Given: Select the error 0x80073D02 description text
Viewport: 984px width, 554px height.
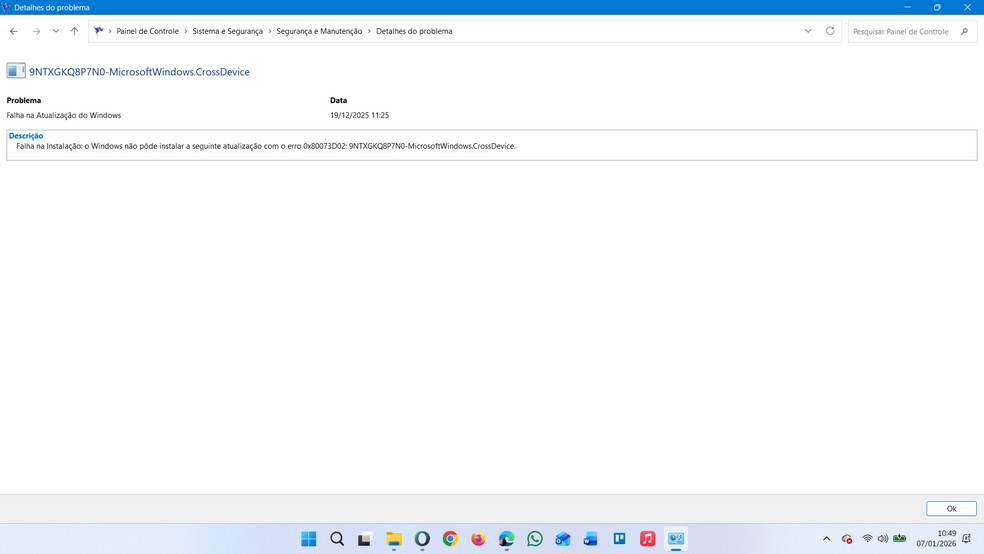Looking at the screenshot, I should (265, 146).
